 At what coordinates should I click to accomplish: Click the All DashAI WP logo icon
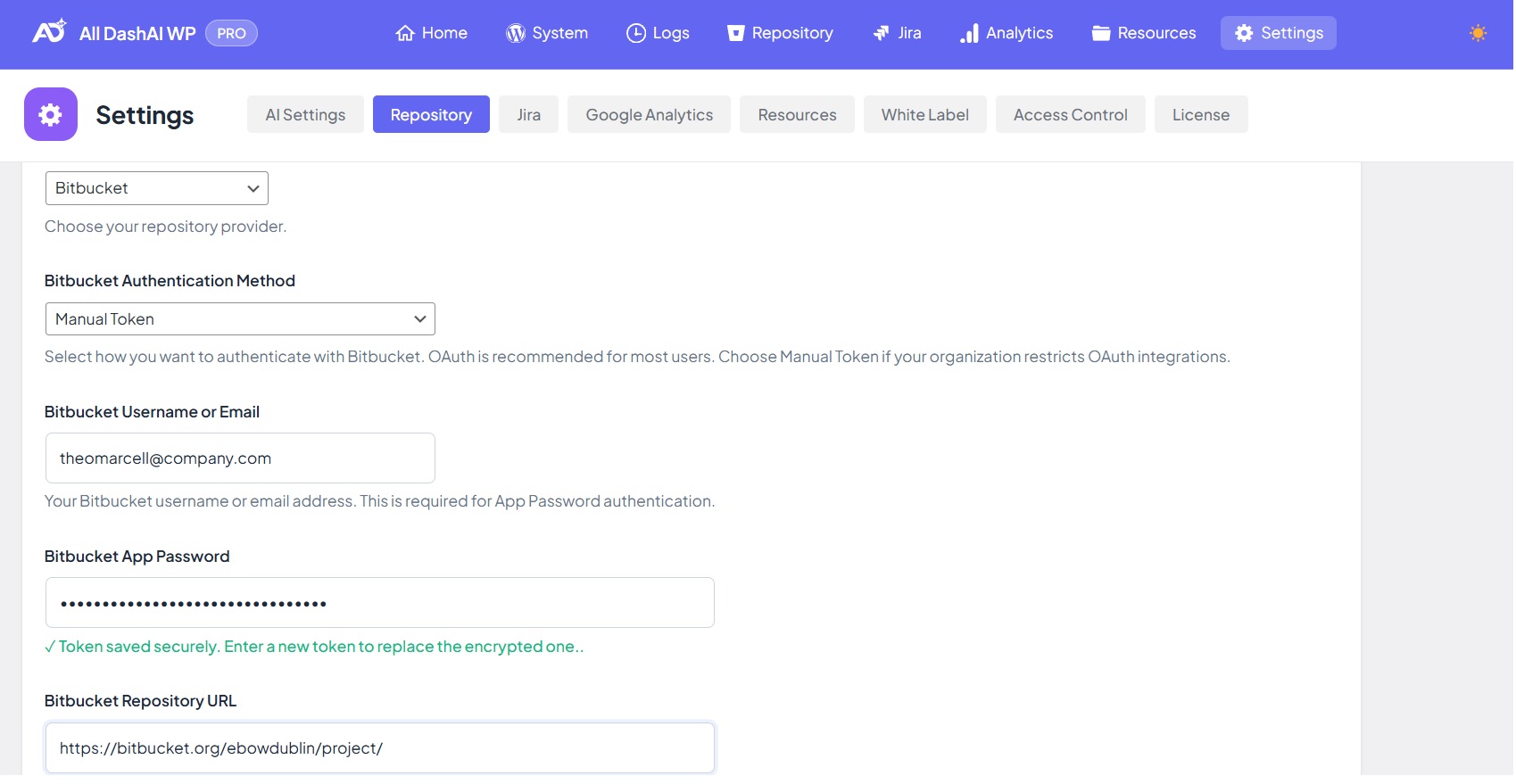pos(49,32)
